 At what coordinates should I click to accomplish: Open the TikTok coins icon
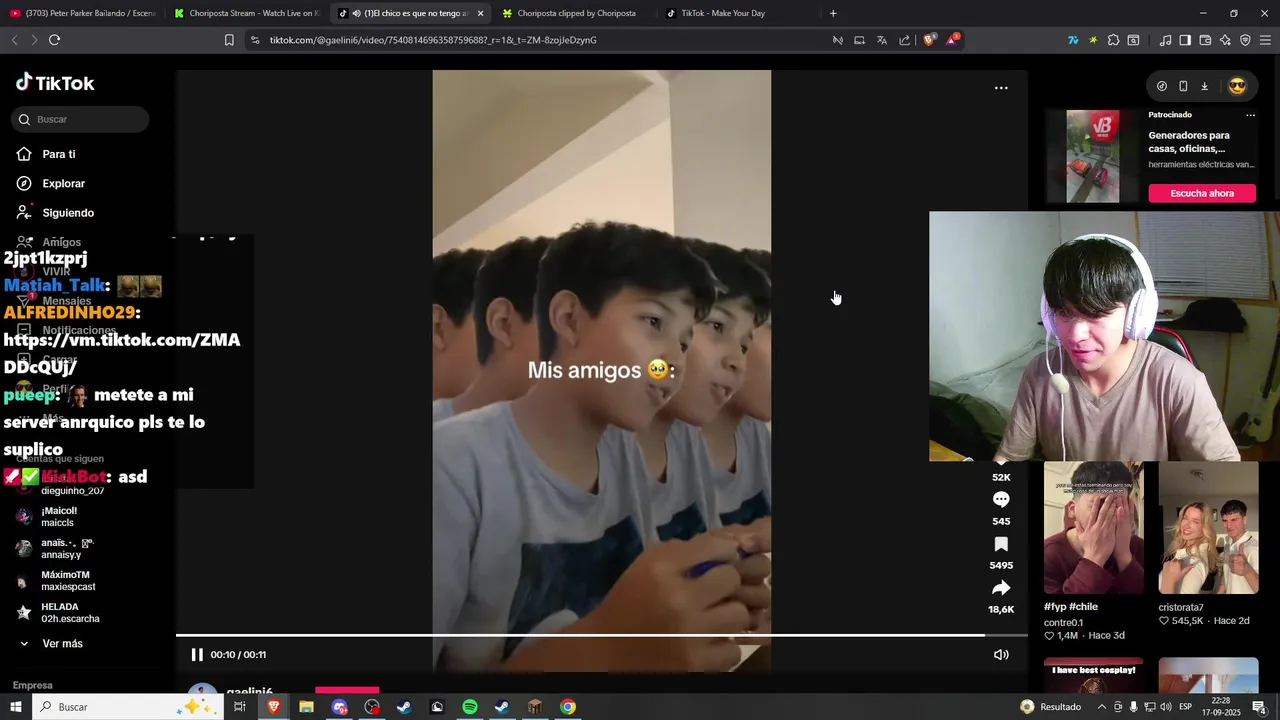1161,86
